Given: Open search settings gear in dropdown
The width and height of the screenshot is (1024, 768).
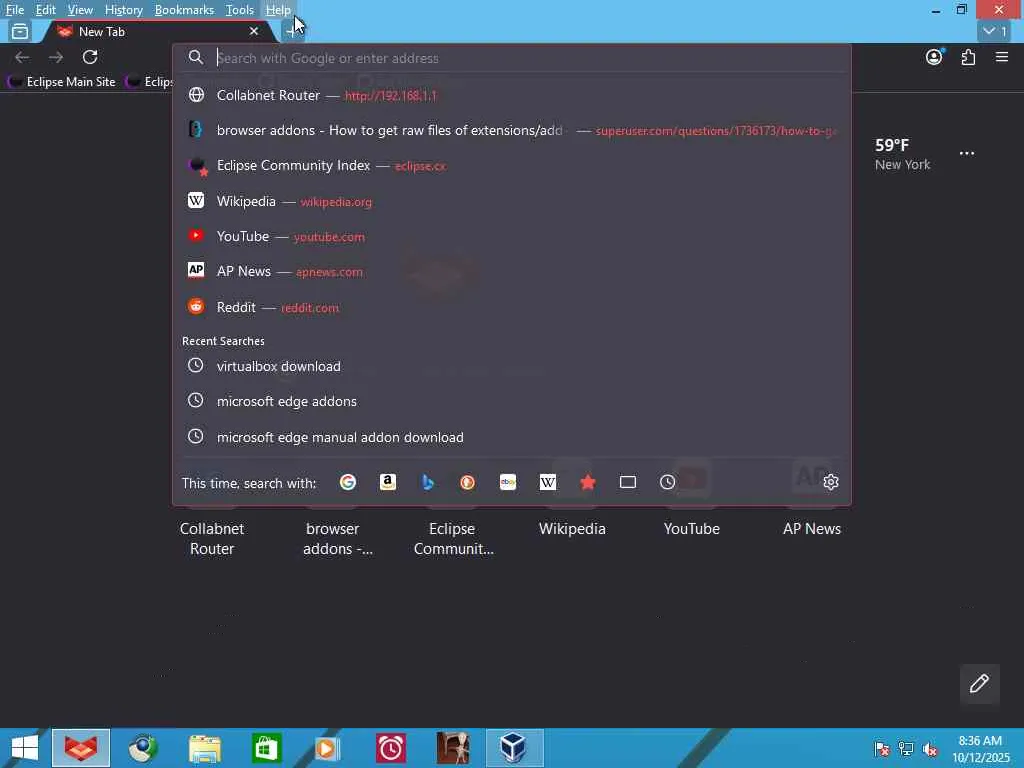Looking at the screenshot, I should click(x=831, y=482).
